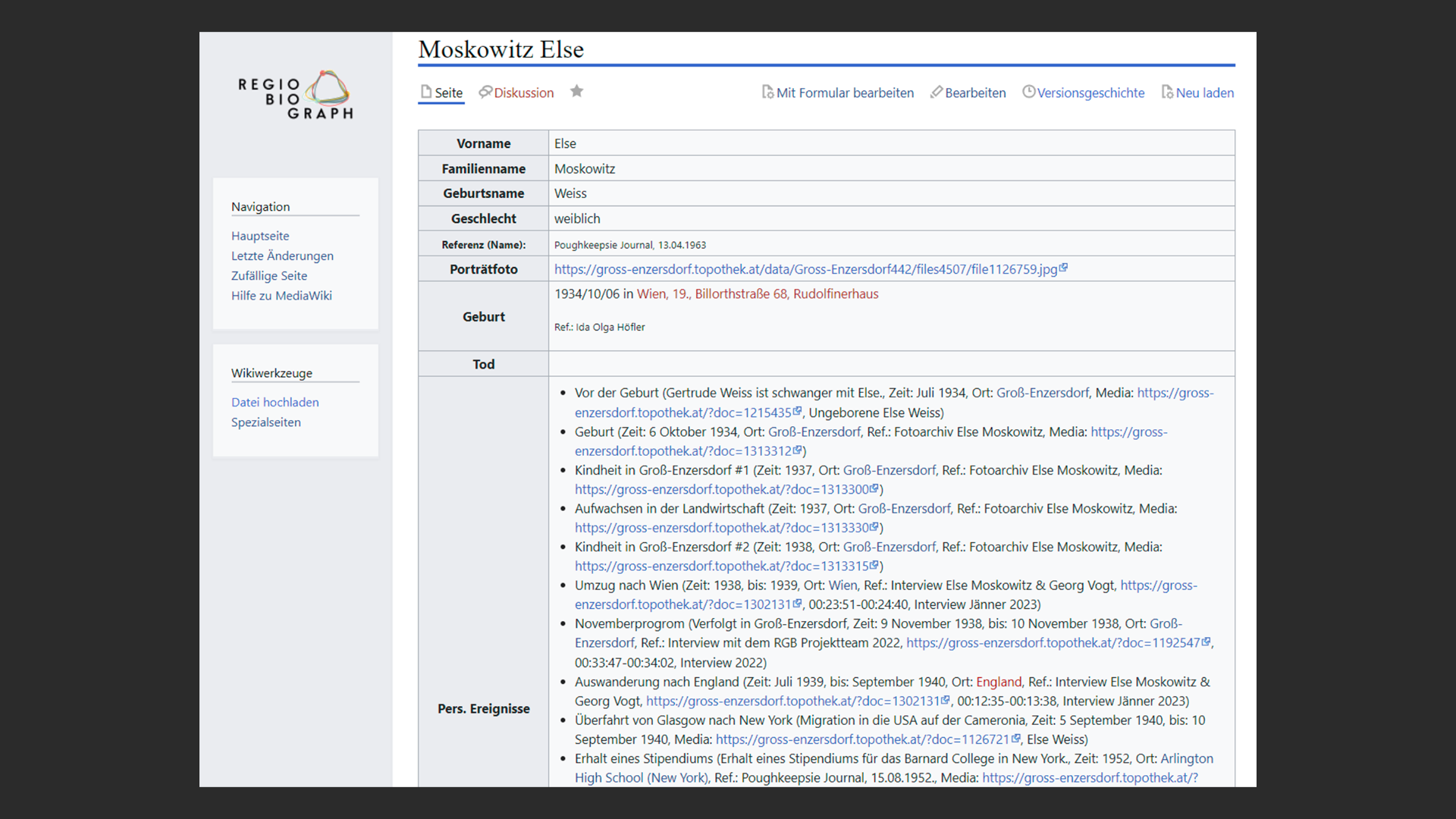
Task: Go to Hauptseite in the navigation
Action: (x=260, y=236)
